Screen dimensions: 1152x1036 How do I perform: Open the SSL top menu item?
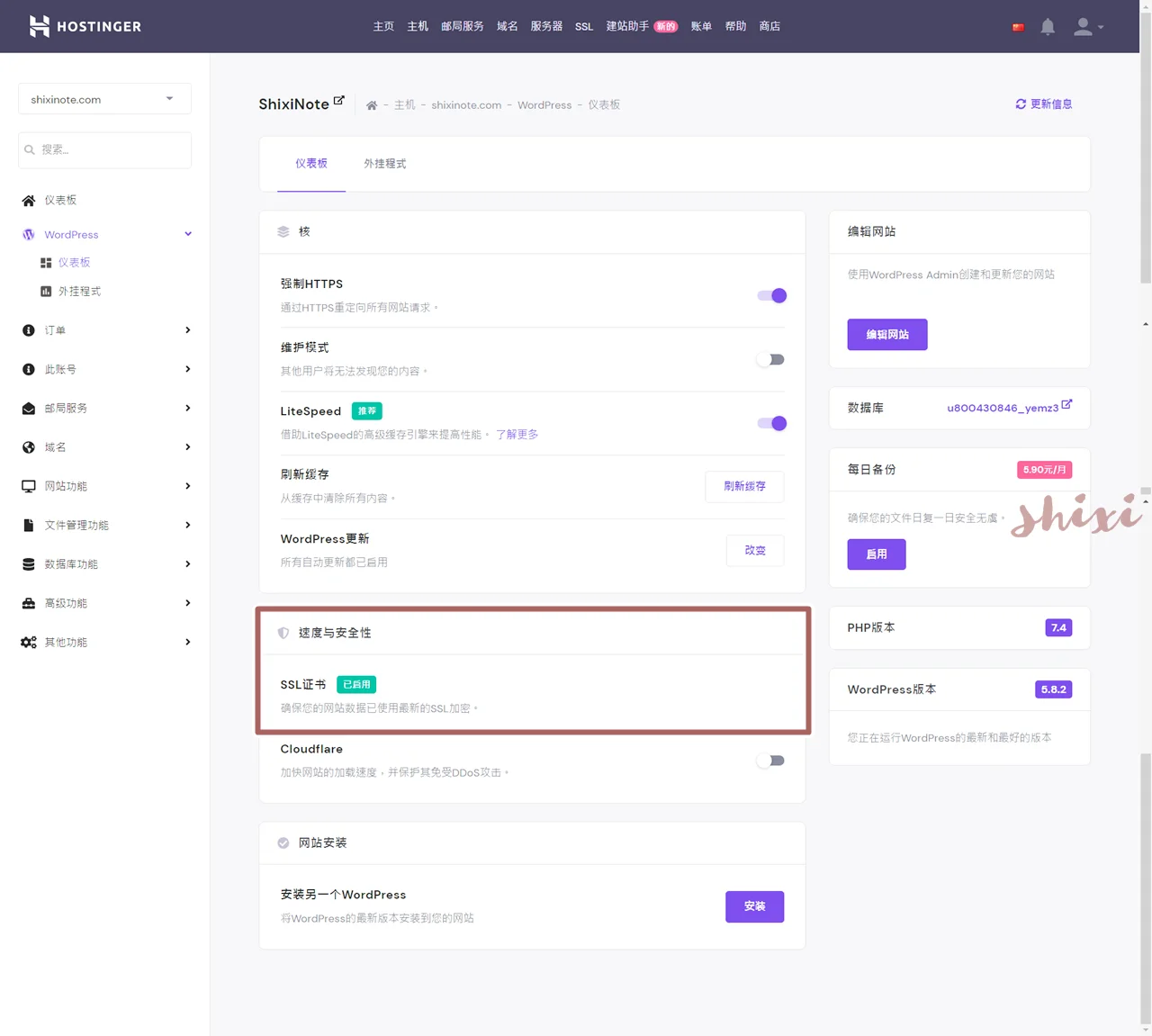click(x=584, y=26)
